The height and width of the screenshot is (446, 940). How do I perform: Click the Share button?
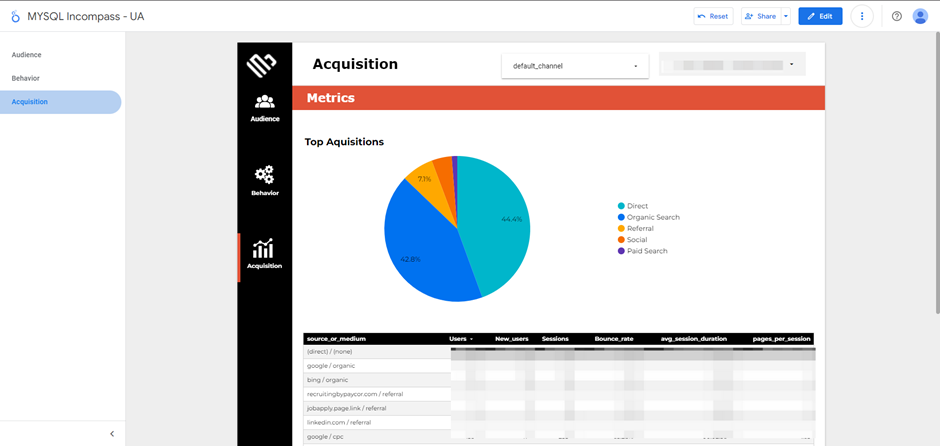[761, 16]
